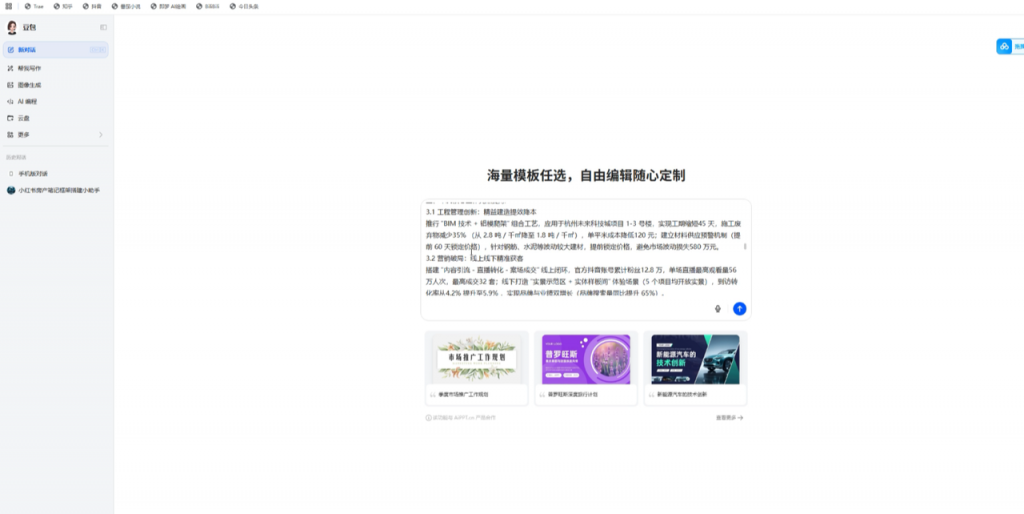Click the line starting 3.2 营销破局
This screenshot has height=514, width=1024.
(x=475, y=259)
